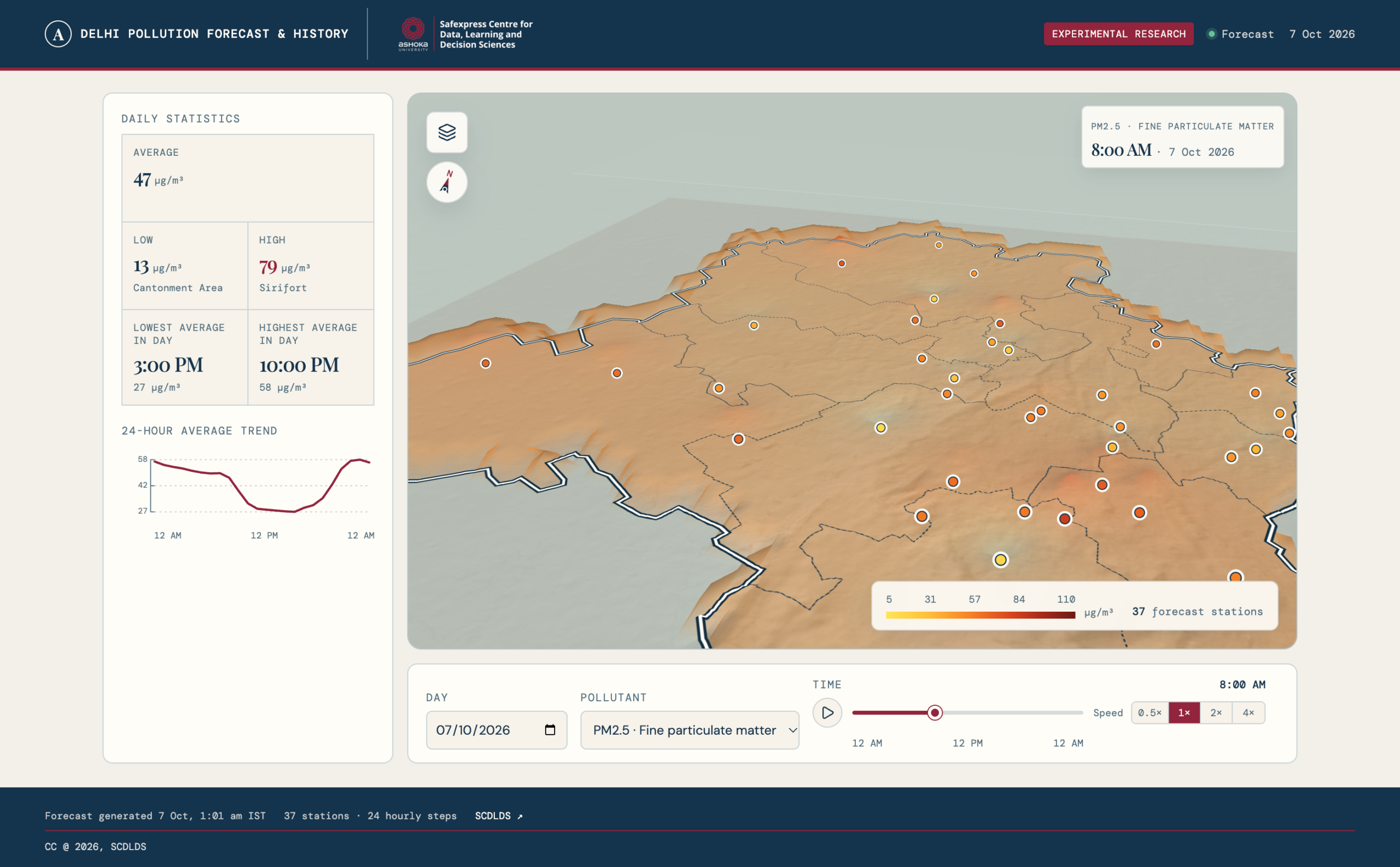Image resolution: width=1400 pixels, height=867 pixels.
Task: Click the 24-hour average trend chart line
Action: click(x=261, y=485)
